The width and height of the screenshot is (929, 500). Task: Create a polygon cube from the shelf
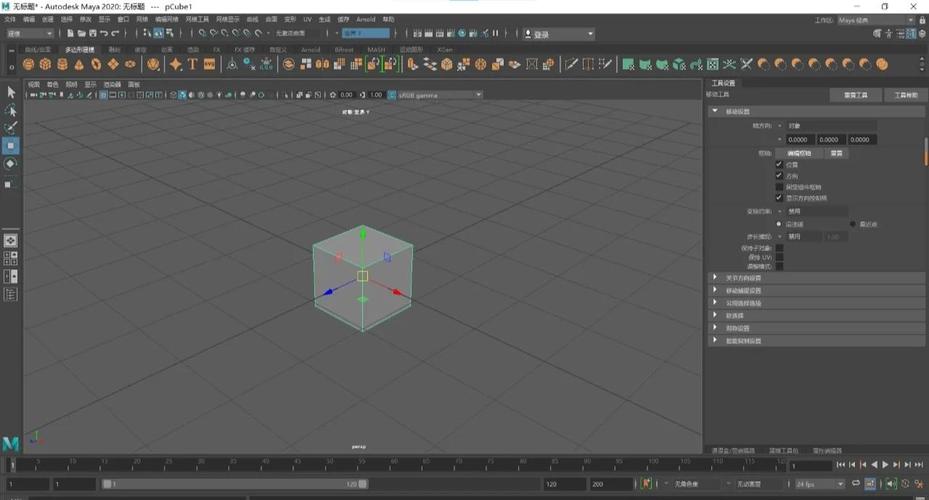pos(46,64)
